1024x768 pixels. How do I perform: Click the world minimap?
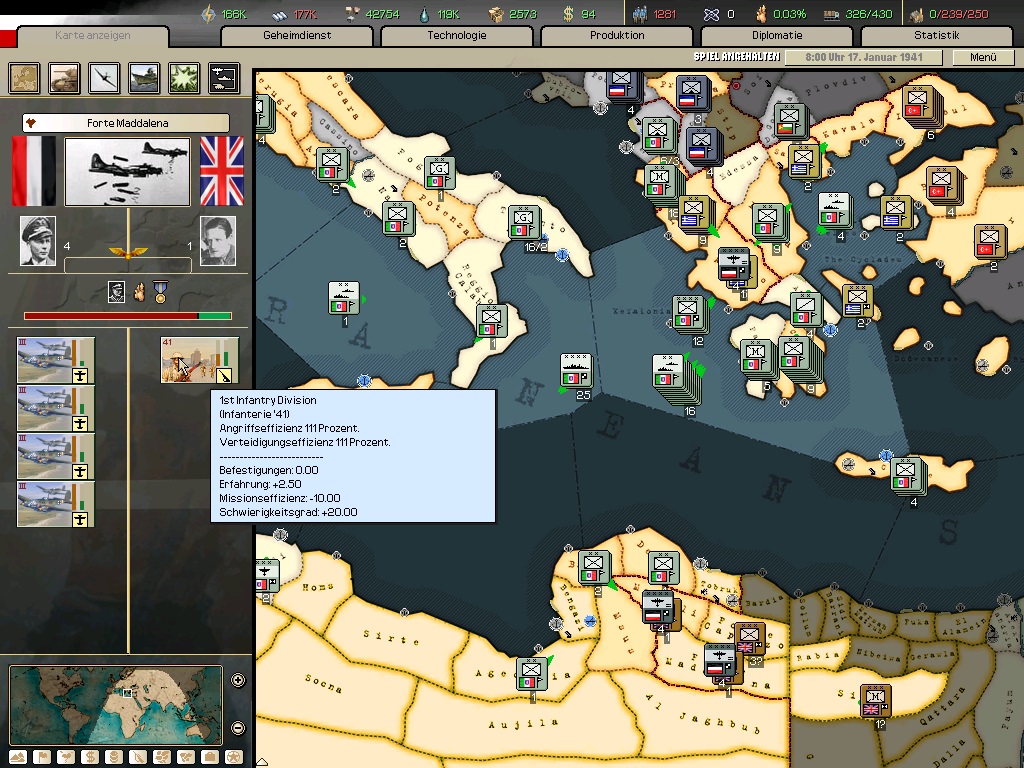click(x=115, y=704)
